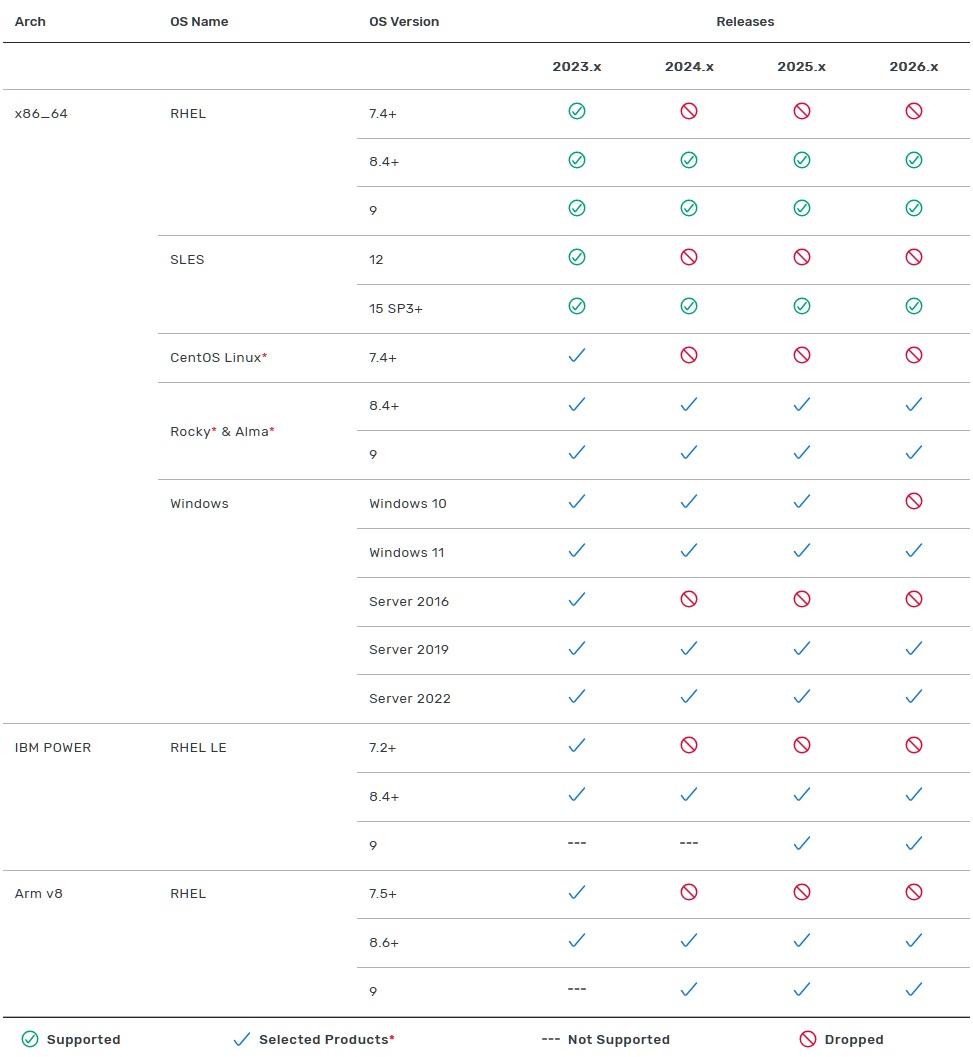Image resolution: width=973 pixels, height=1057 pixels.
Task: Click the not supported dashes for IBM POWER RHEL 9 2023.x
Action: click(576, 843)
